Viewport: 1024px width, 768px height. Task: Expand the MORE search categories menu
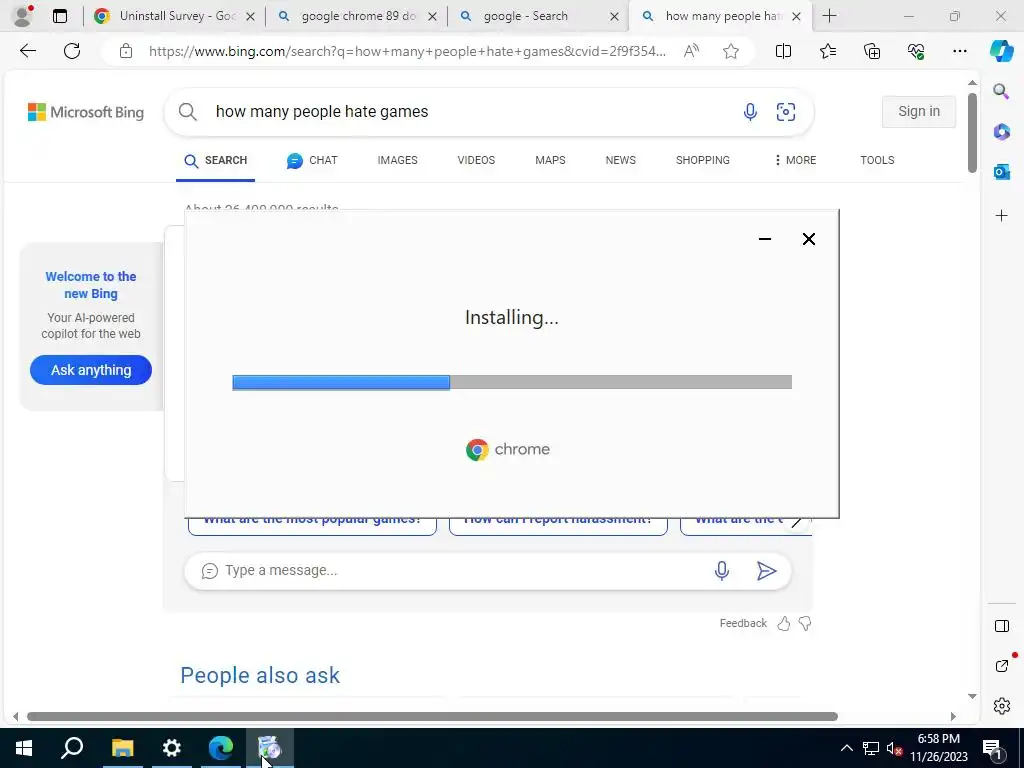click(795, 161)
